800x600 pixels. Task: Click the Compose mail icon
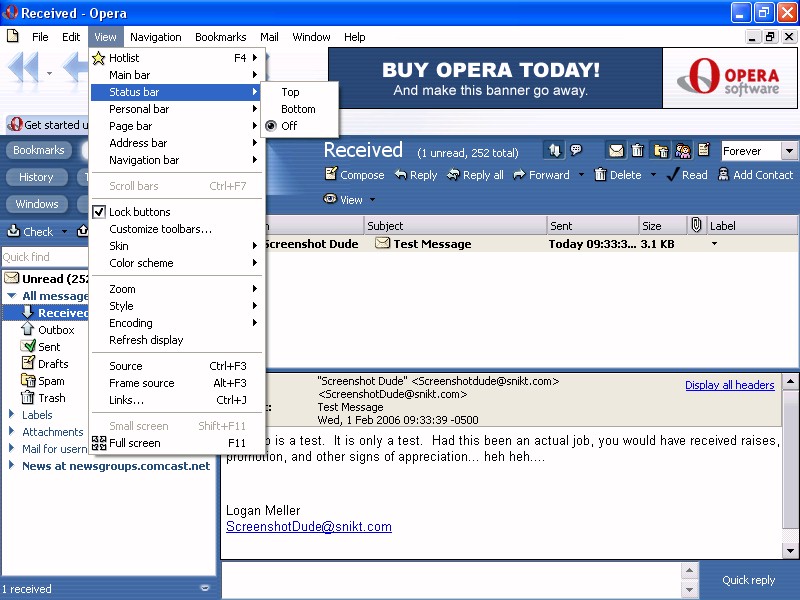click(331, 175)
